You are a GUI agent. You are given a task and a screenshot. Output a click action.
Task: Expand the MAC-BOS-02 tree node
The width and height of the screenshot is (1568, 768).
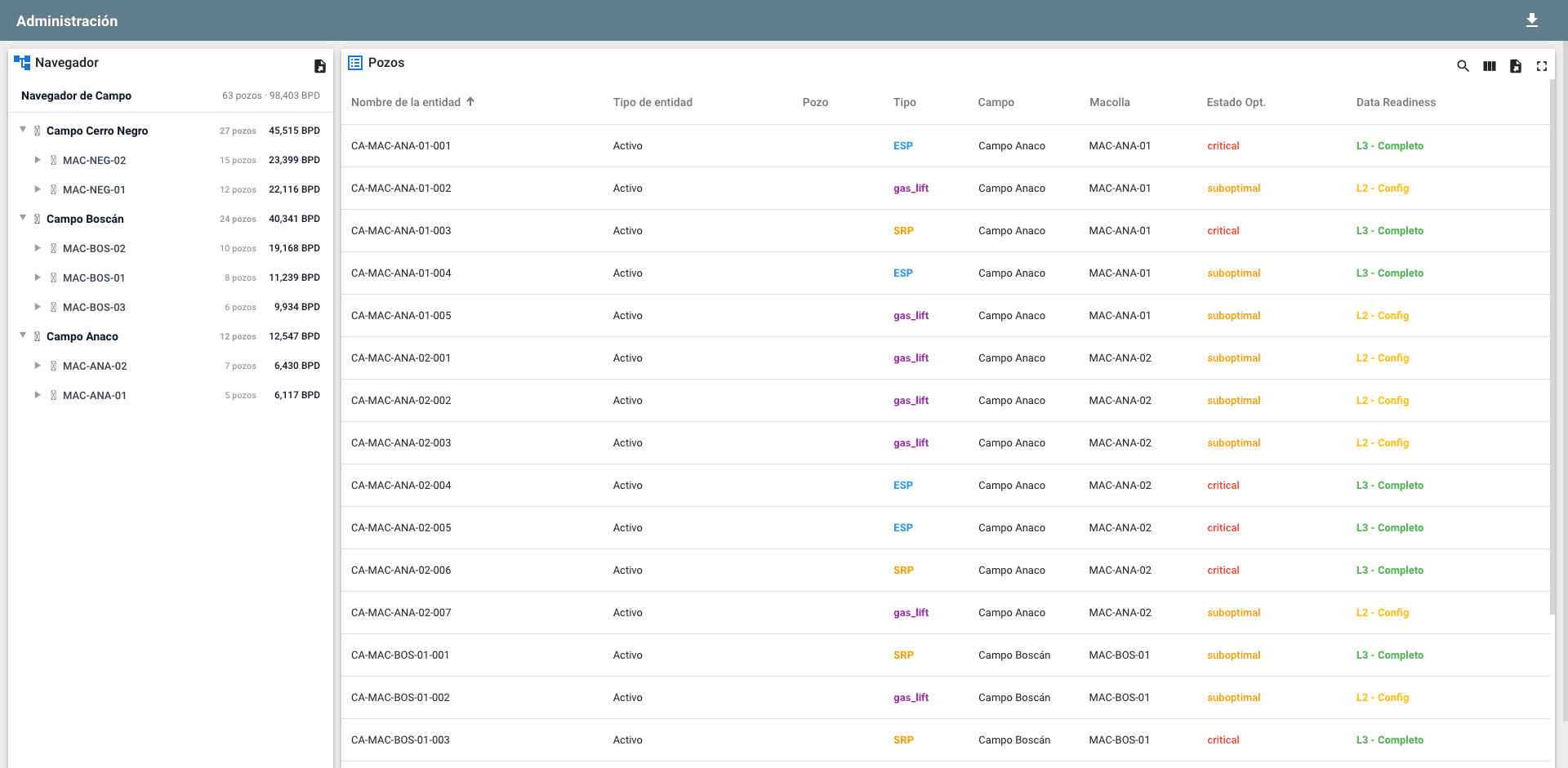coord(38,248)
